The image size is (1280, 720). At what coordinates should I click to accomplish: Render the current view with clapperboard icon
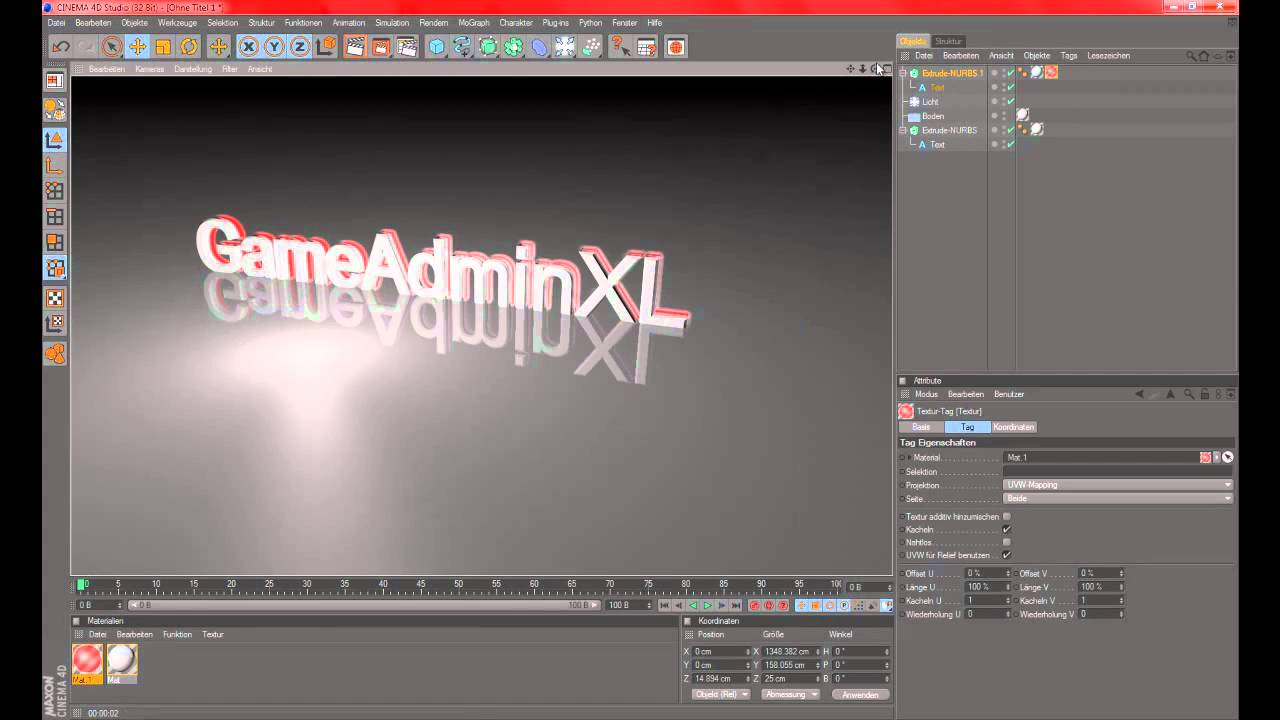point(354,47)
